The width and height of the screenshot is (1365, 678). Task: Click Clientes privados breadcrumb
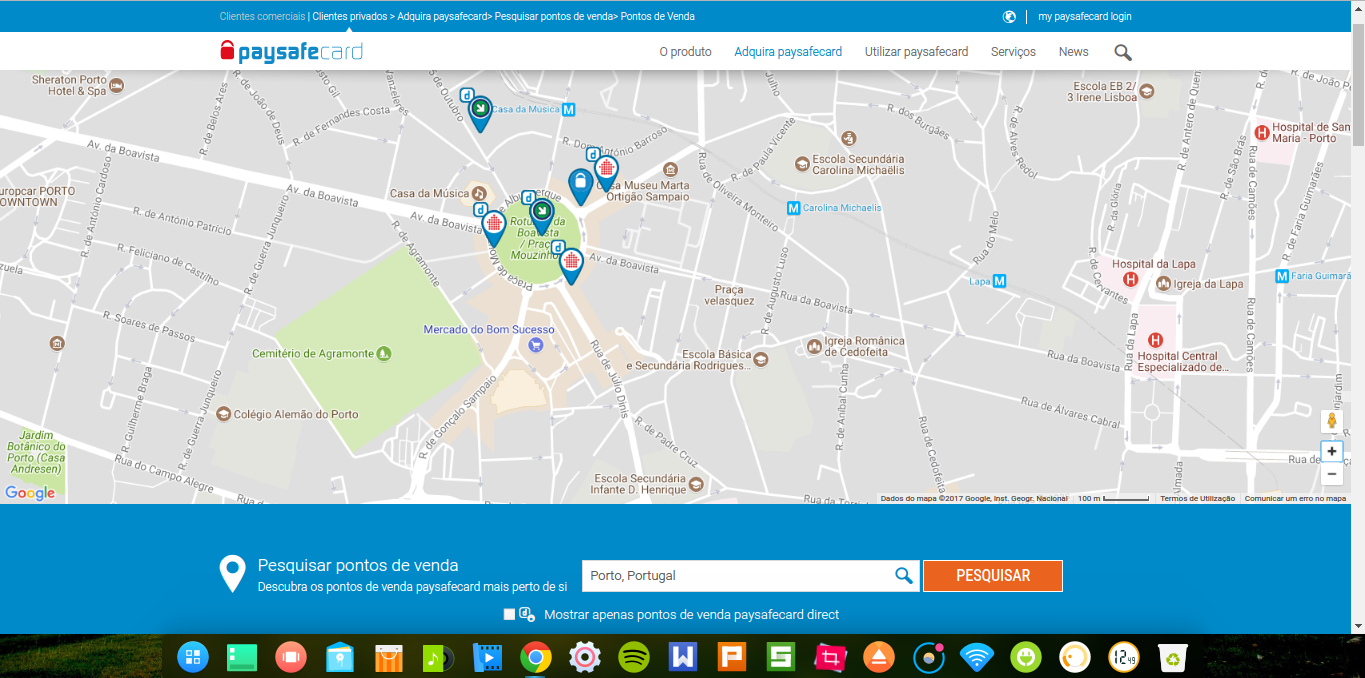coord(349,16)
